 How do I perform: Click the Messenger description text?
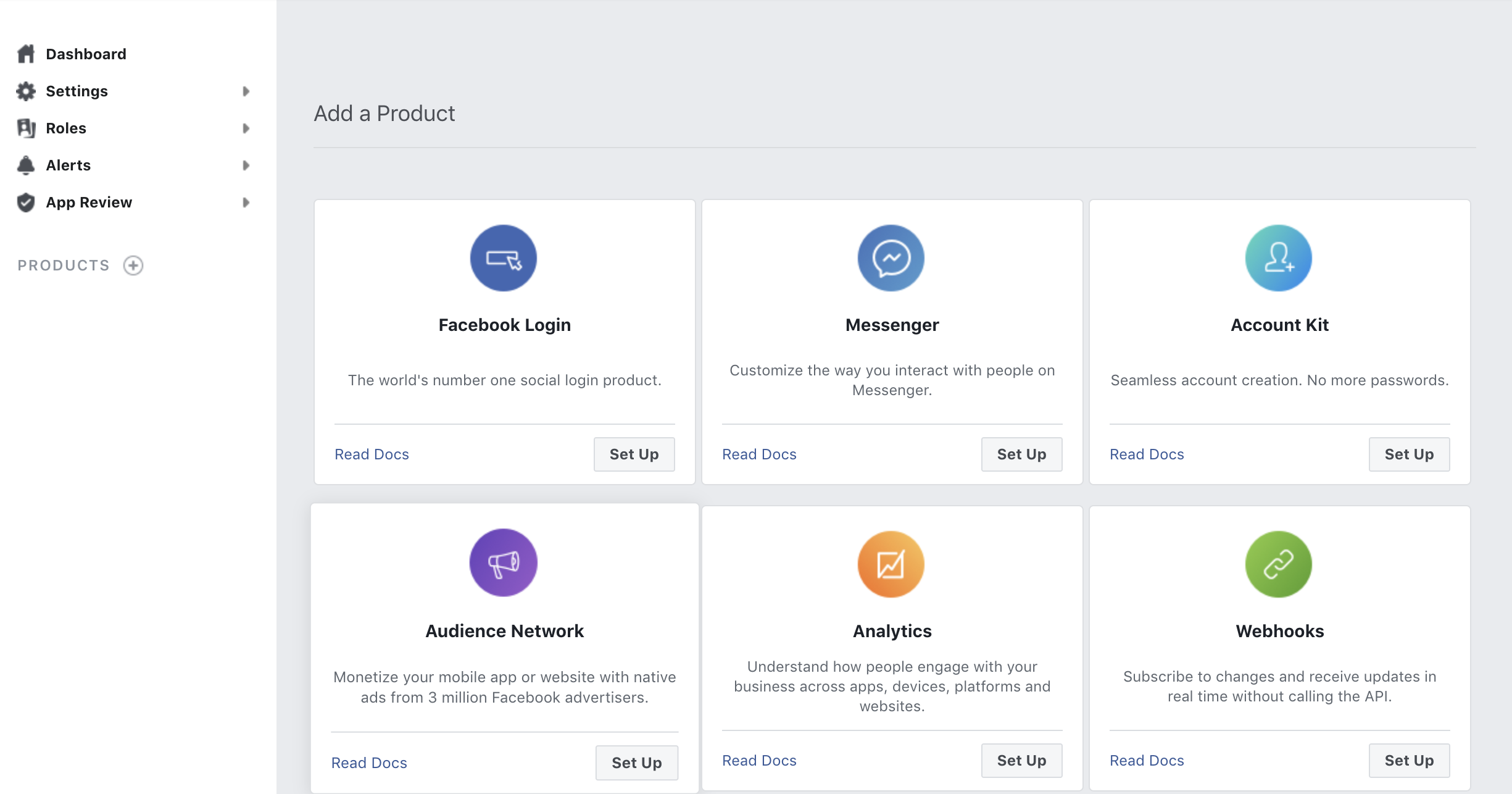[892, 380]
